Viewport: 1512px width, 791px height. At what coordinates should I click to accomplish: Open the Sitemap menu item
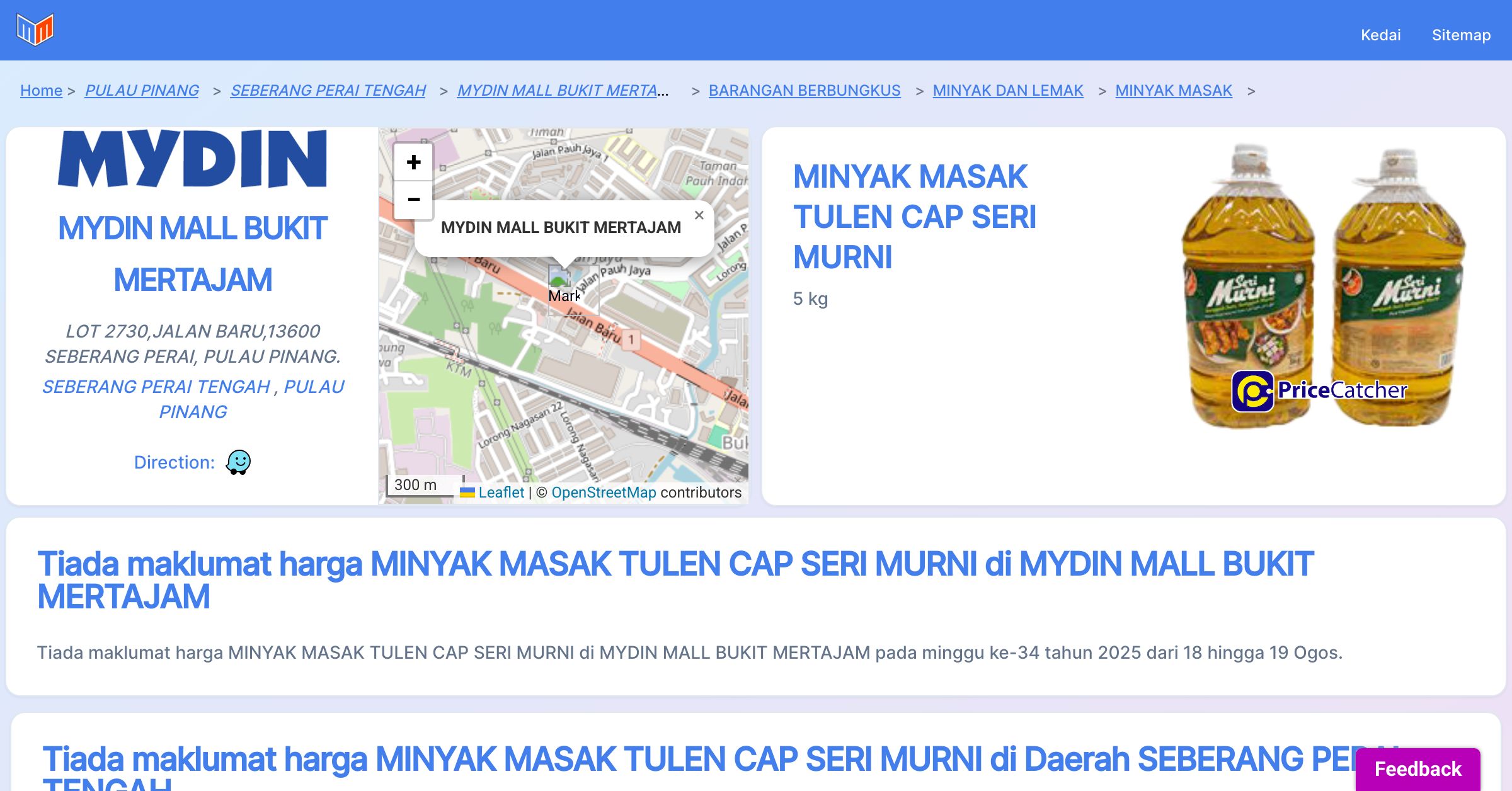coord(1461,35)
